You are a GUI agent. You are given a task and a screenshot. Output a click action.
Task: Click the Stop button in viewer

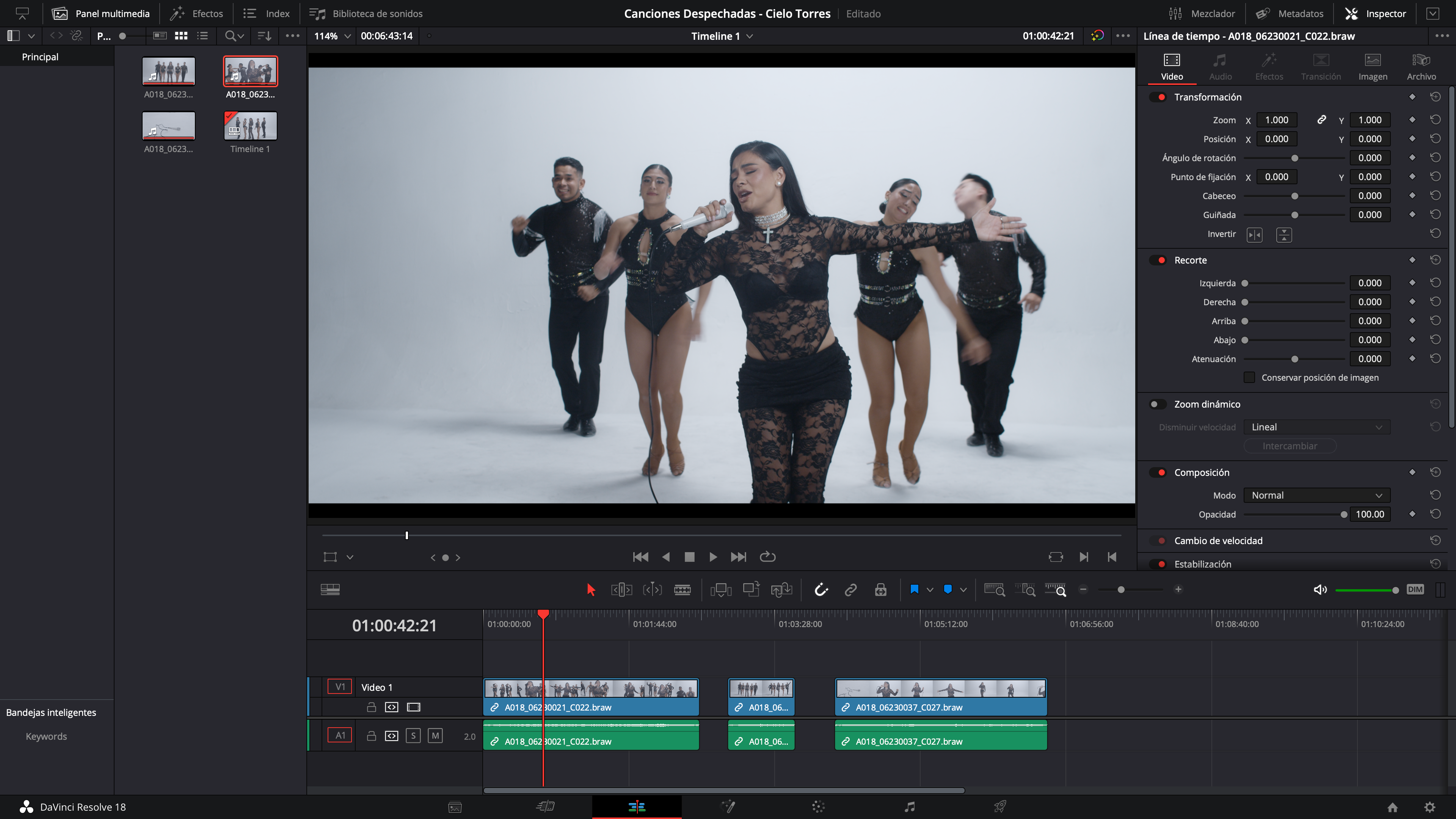point(690,557)
